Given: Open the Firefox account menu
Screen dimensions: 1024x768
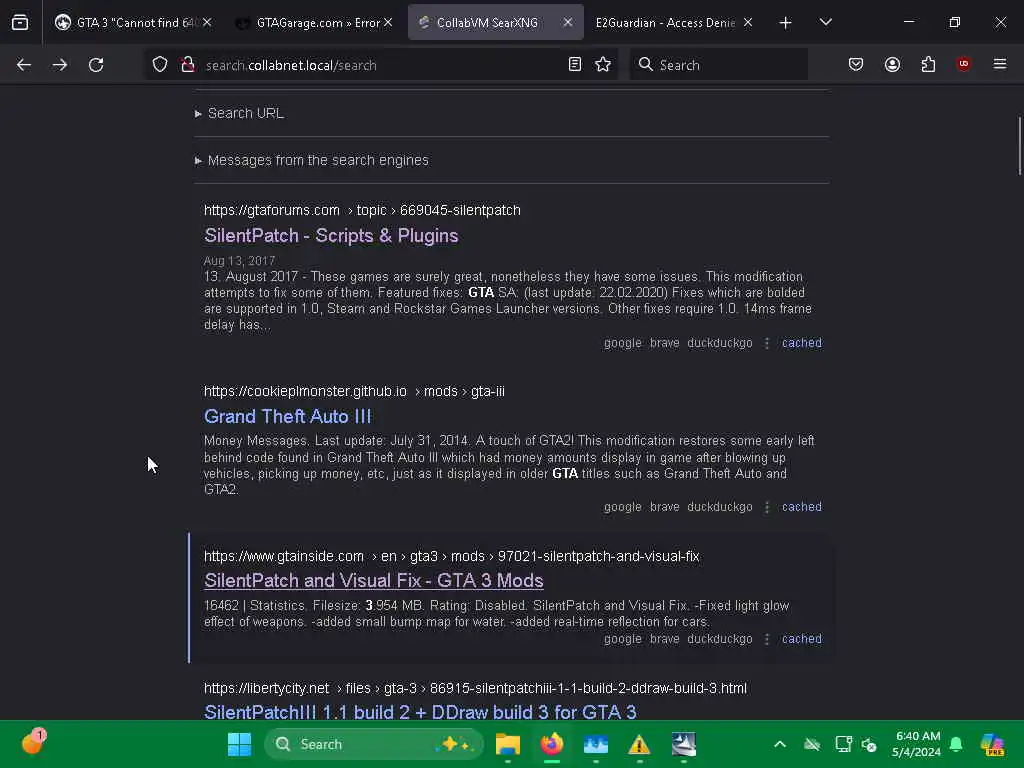Looking at the screenshot, I should click(892, 64).
